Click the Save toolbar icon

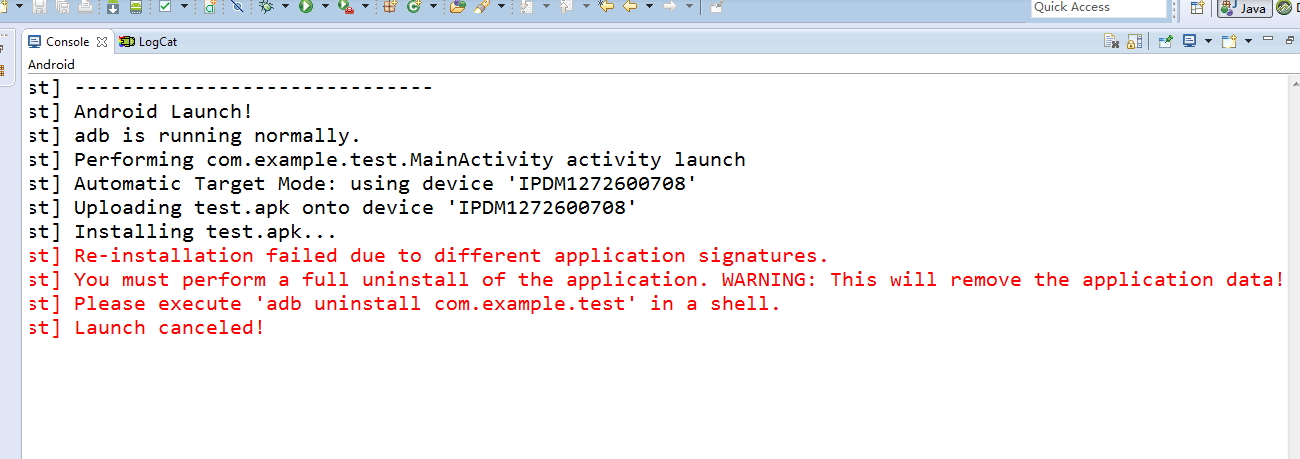pos(39,6)
